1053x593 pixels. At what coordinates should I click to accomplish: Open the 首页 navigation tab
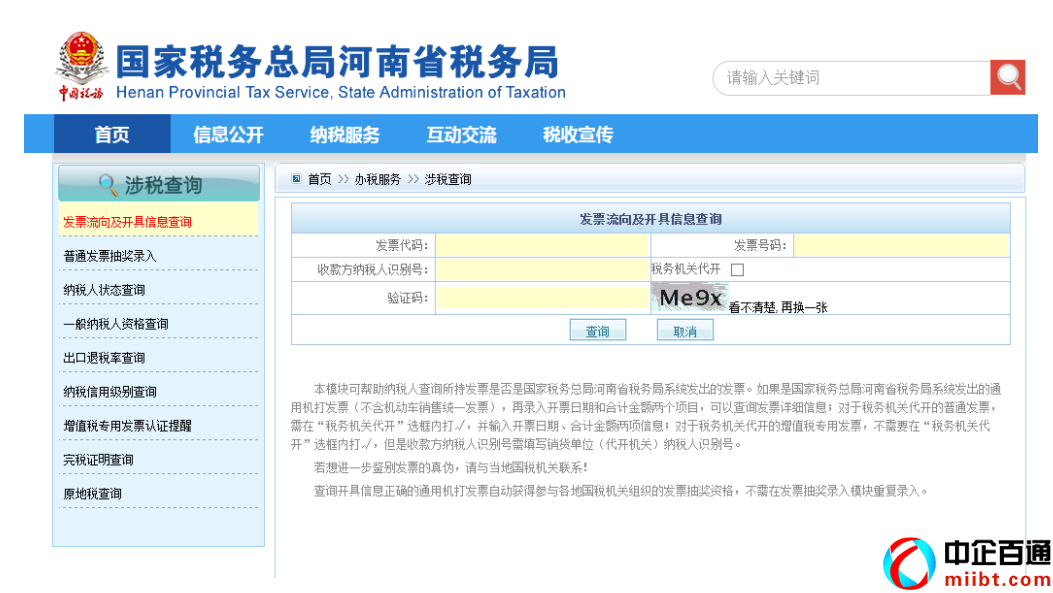[x=112, y=135]
